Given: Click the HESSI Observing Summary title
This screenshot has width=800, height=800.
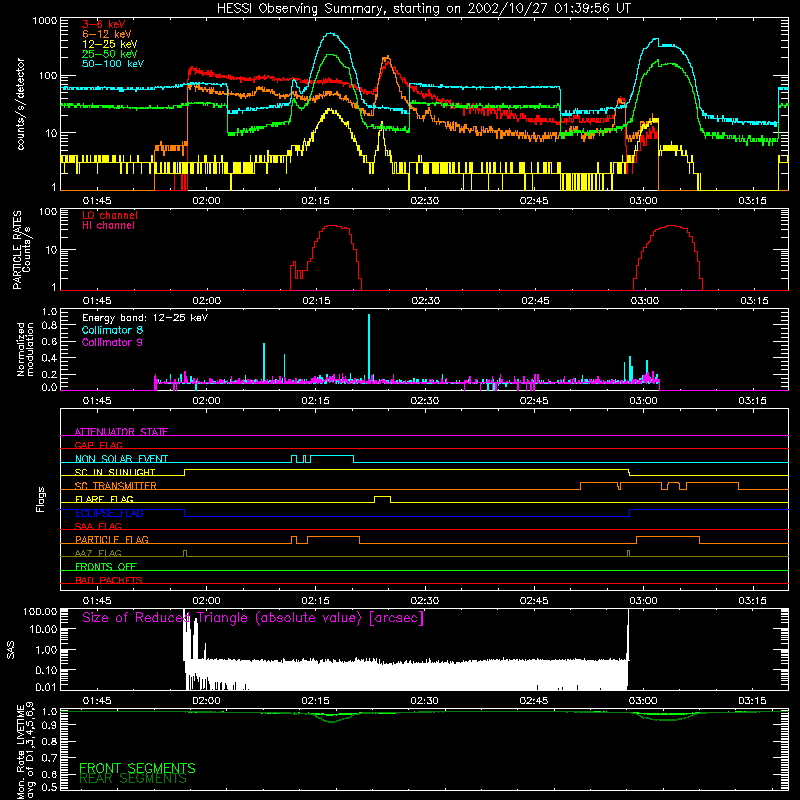Looking at the screenshot, I should [x=423, y=9].
